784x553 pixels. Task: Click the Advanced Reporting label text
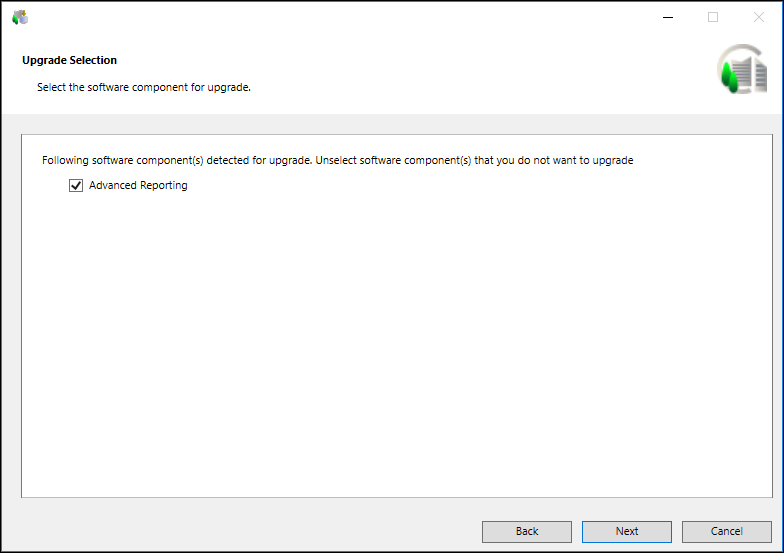pos(138,186)
